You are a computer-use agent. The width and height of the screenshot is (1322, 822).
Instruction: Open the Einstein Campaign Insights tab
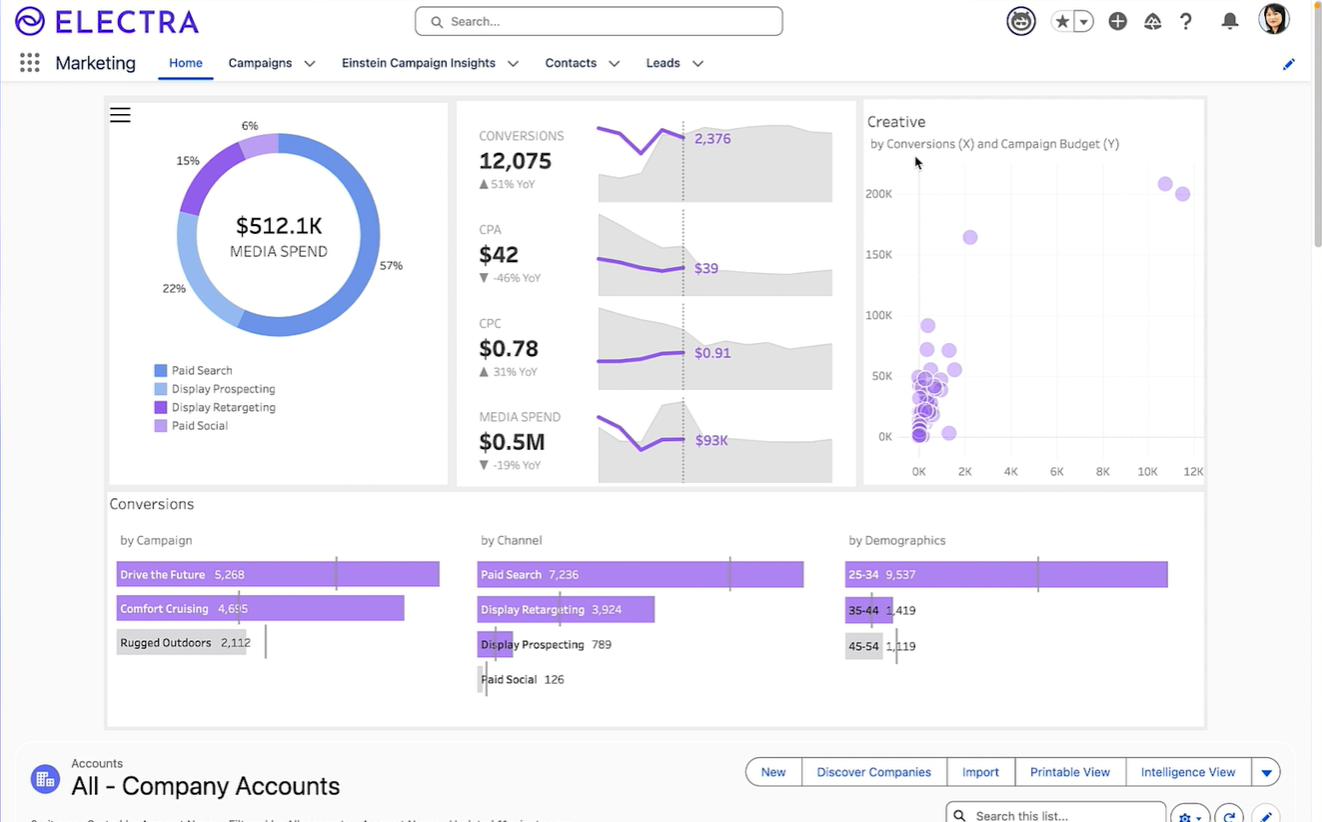(x=418, y=63)
